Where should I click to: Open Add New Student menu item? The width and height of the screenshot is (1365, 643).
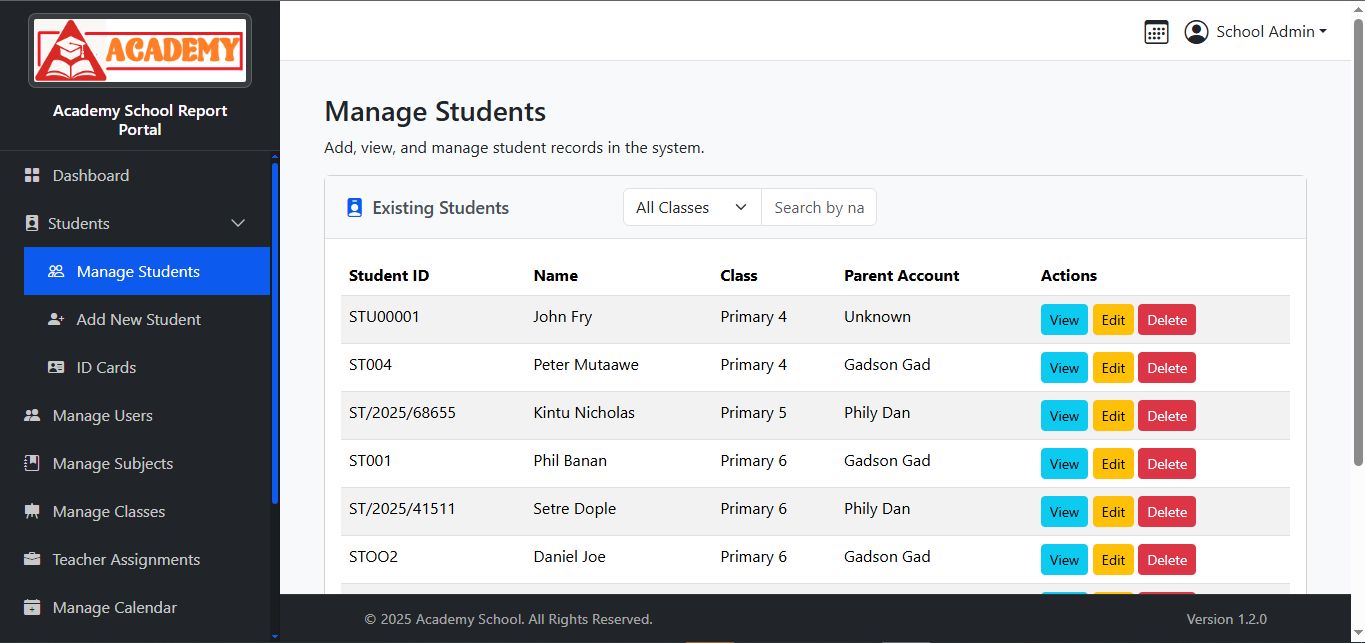click(x=138, y=320)
